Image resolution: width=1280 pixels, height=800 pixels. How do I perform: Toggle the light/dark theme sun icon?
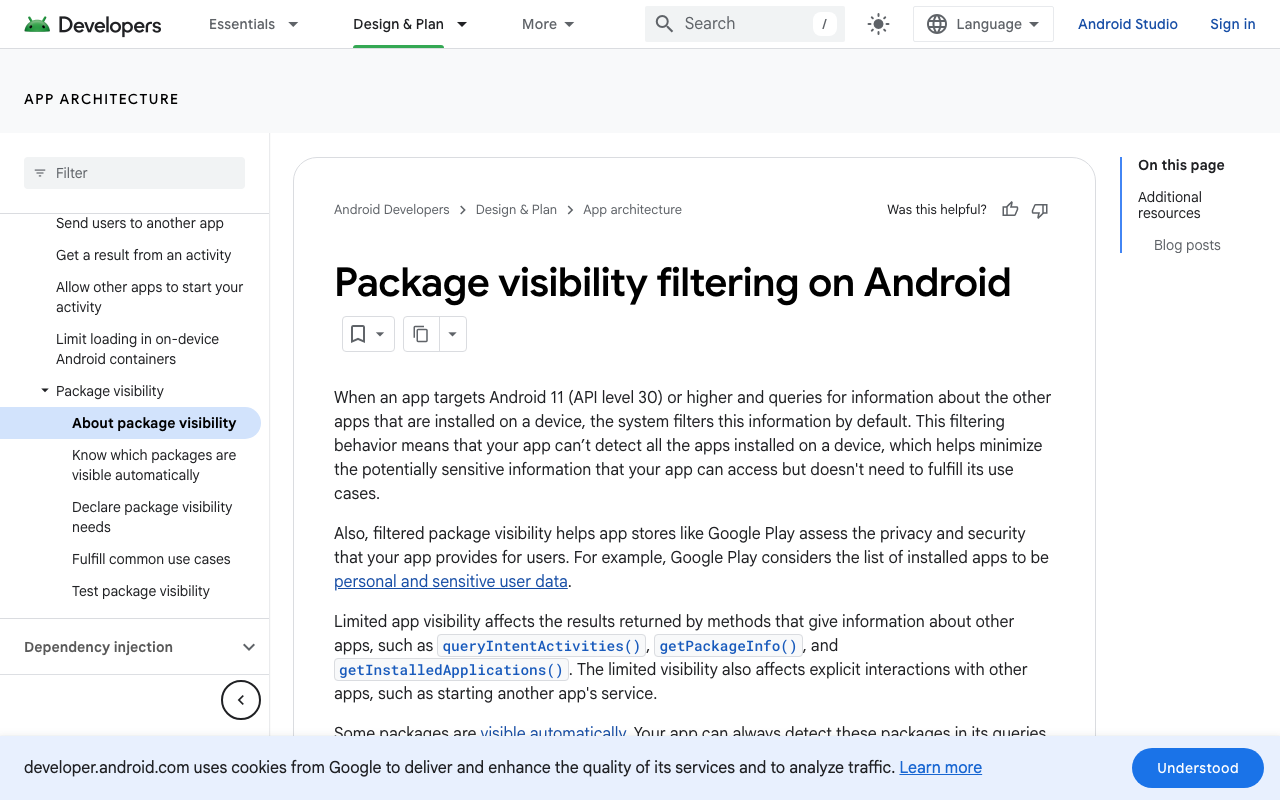tap(878, 24)
